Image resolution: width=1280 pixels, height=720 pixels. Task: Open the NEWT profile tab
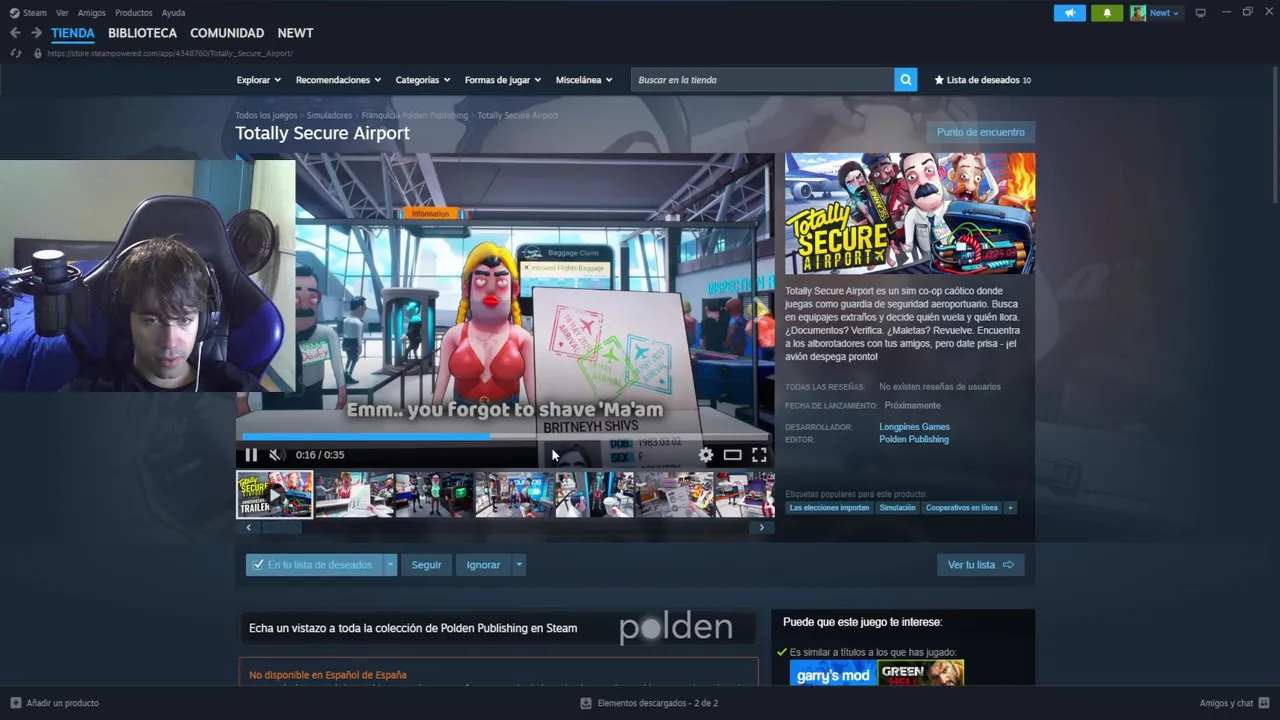point(295,33)
